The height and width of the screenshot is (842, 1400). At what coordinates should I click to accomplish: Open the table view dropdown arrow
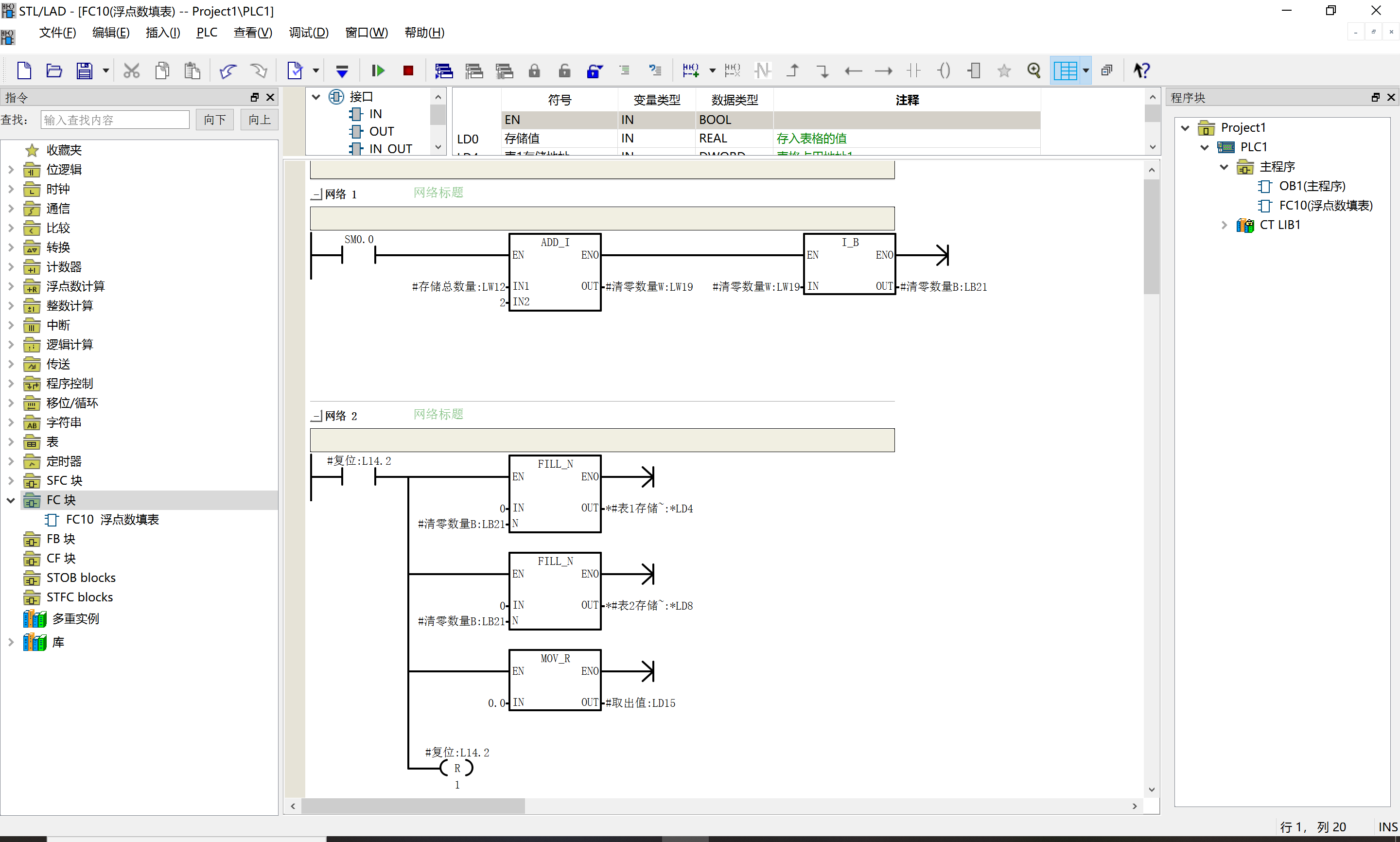tap(1086, 70)
